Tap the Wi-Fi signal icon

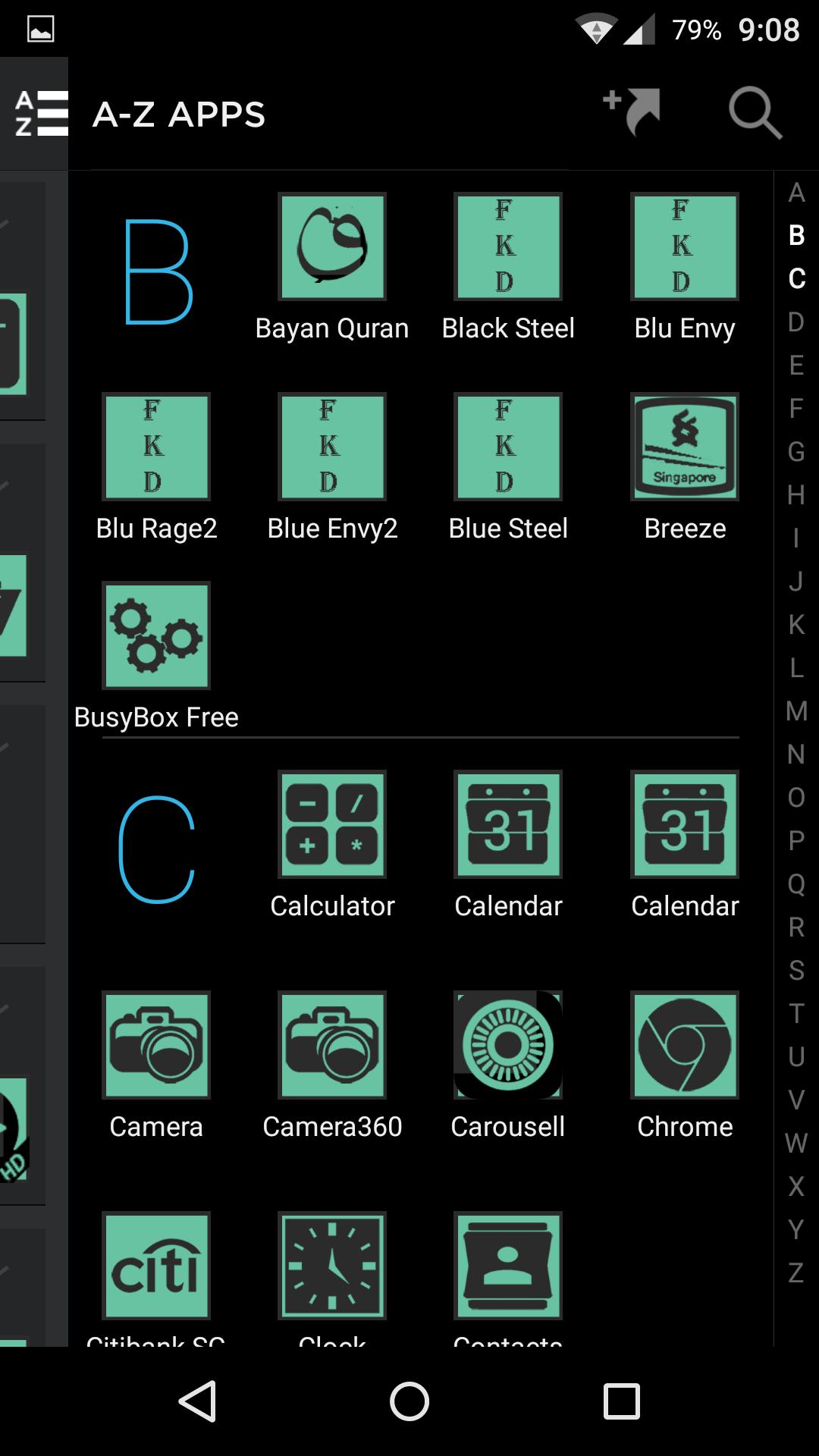pos(597,30)
